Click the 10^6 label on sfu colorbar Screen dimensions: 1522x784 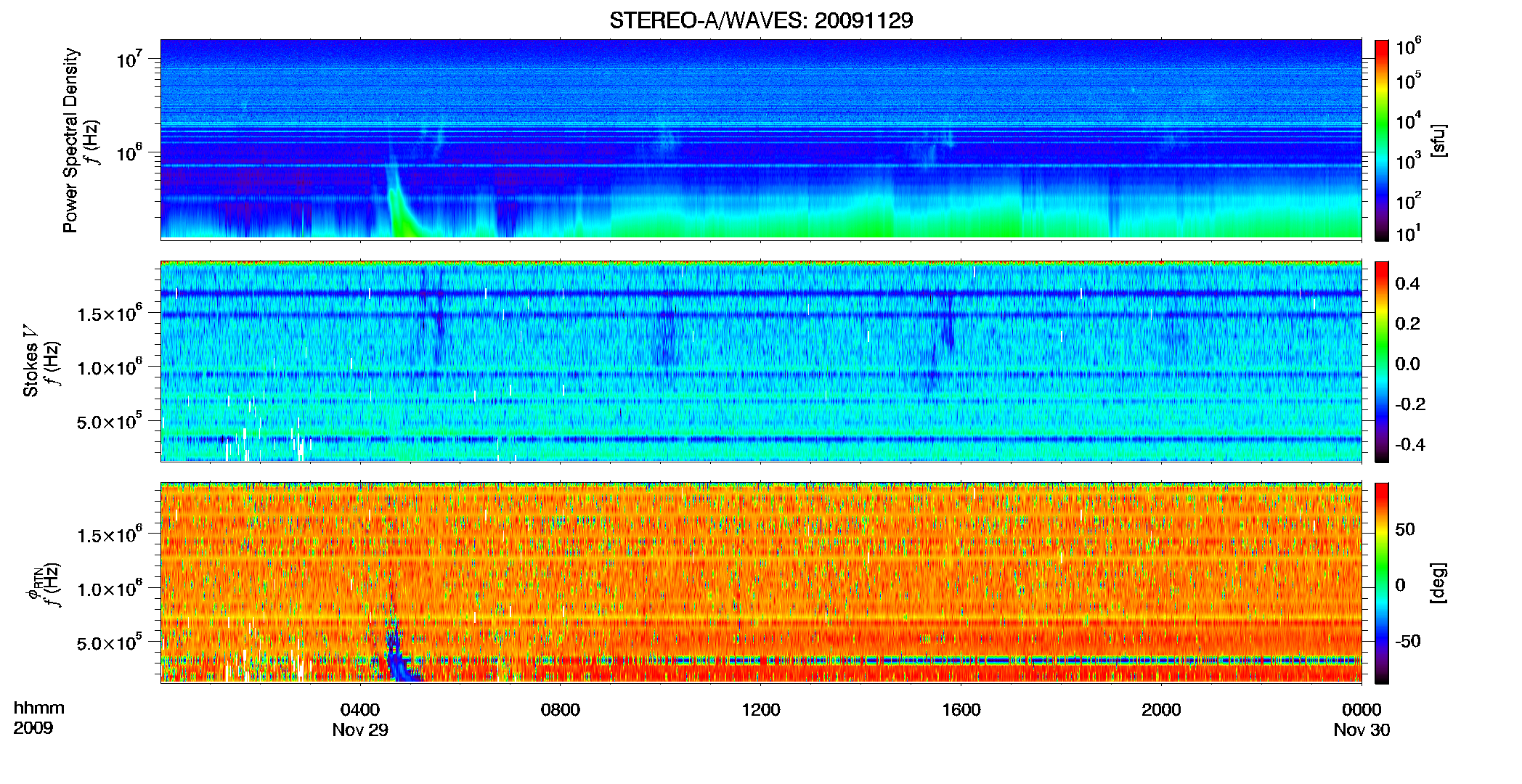pos(1409,46)
